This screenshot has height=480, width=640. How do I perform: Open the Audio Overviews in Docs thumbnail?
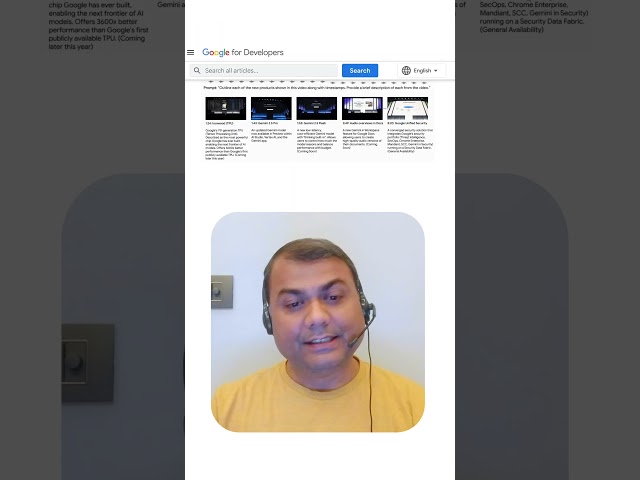[x=362, y=108]
